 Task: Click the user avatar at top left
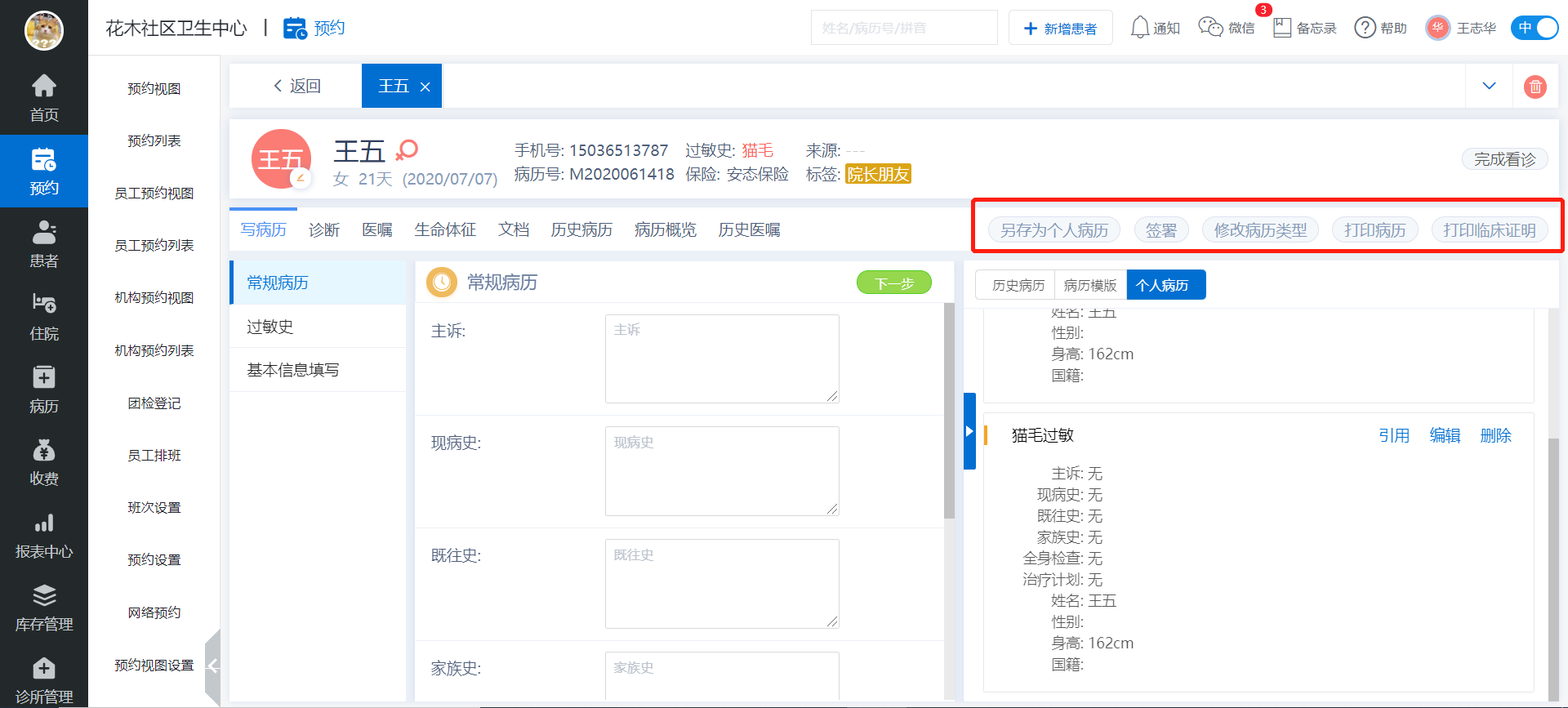click(44, 31)
